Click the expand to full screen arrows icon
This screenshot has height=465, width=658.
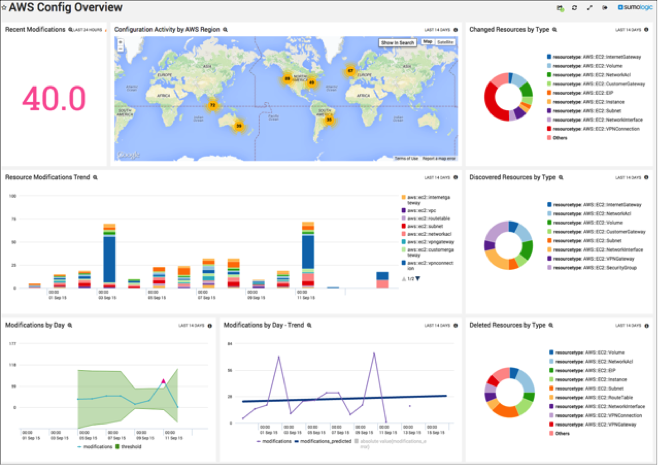pyautogui.click(x=590, y=8)
